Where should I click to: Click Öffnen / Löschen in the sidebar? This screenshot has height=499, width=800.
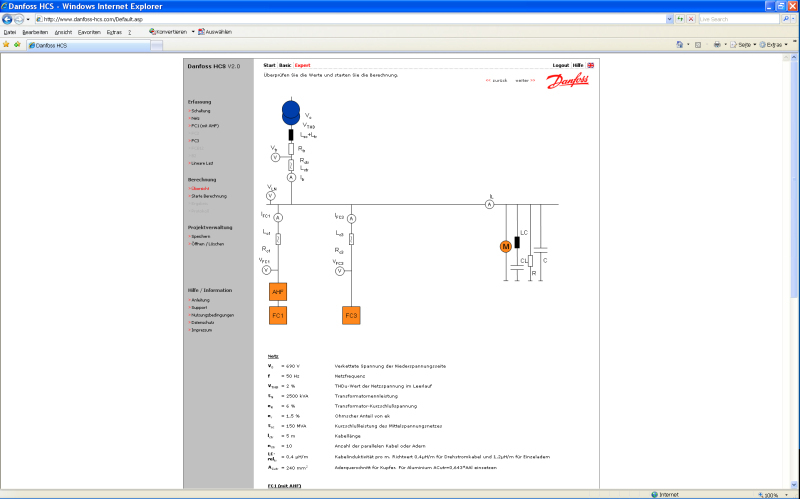[207, 244]
